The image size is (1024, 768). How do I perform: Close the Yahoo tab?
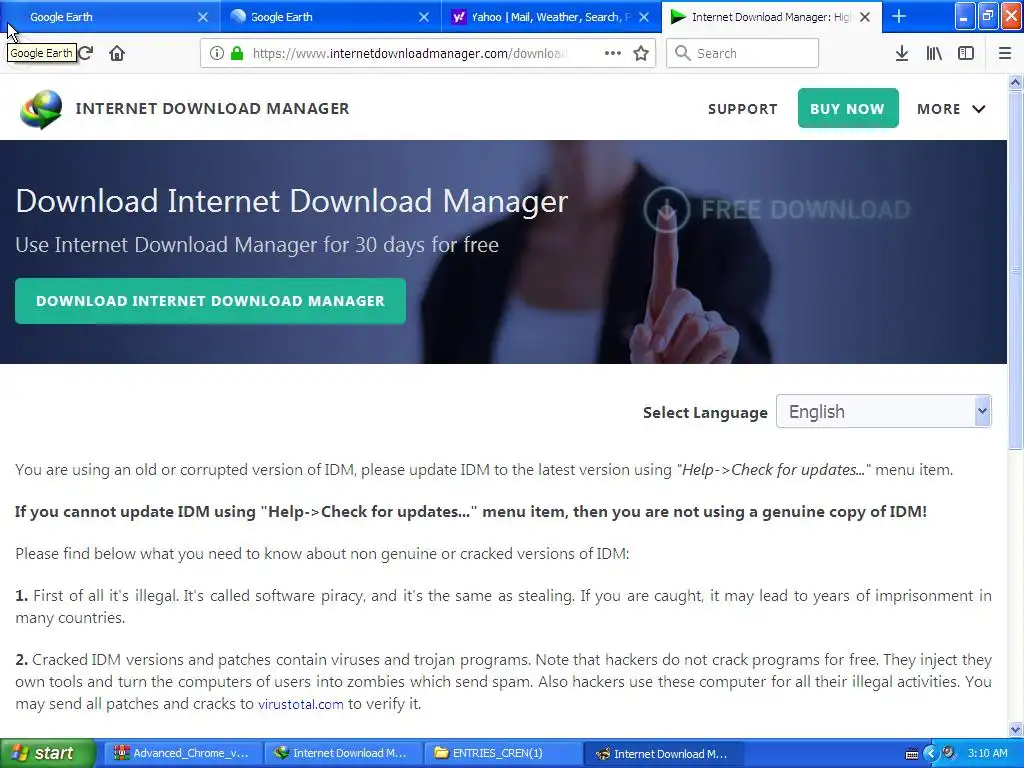pos(644,17)
